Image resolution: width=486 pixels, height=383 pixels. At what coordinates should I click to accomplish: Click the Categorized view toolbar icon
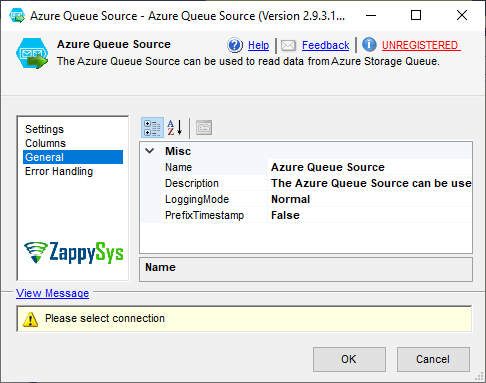coord(152,128)
